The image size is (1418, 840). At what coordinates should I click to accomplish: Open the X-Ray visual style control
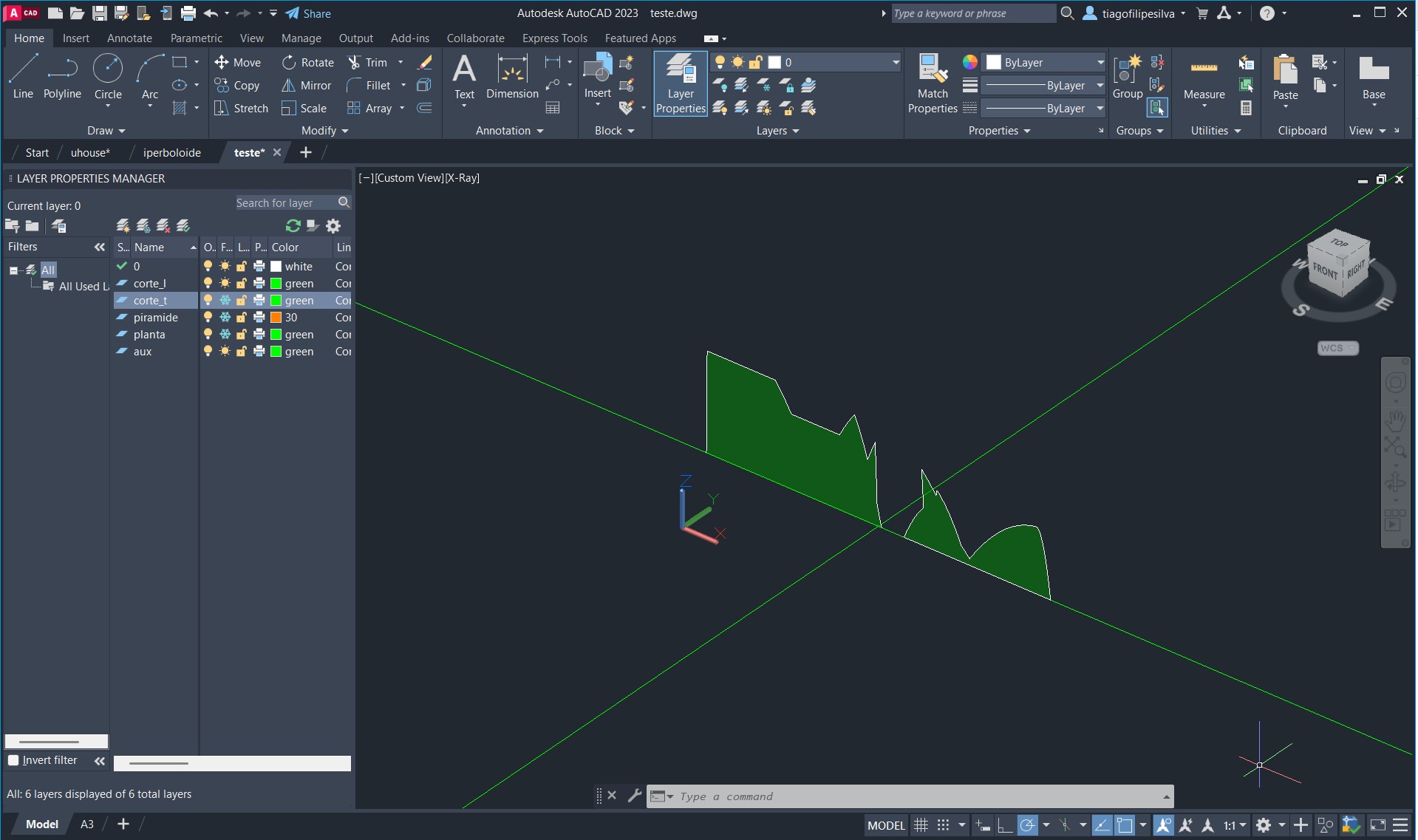pyautogui.click(x=463, y=178)
